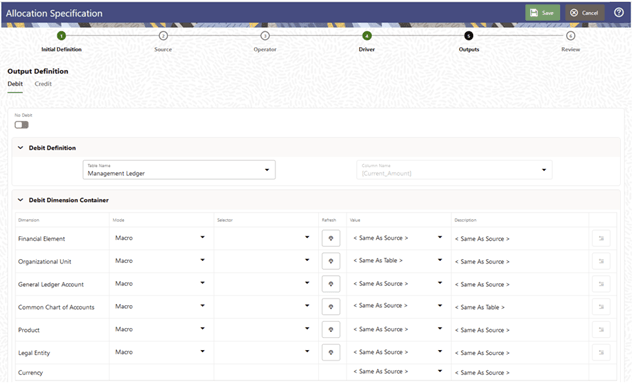Open Mode dropdown for Legal Entity
The height and width of the screenshot is (384, 633).
pyautogui.click(x=160, y=352)
